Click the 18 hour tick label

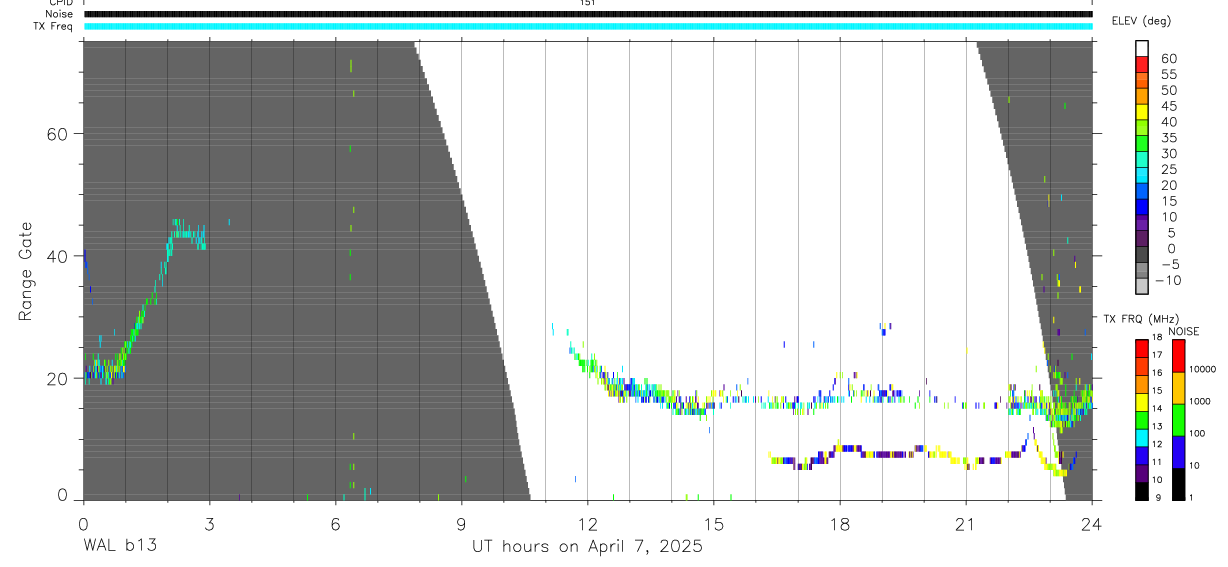(840, 524)
